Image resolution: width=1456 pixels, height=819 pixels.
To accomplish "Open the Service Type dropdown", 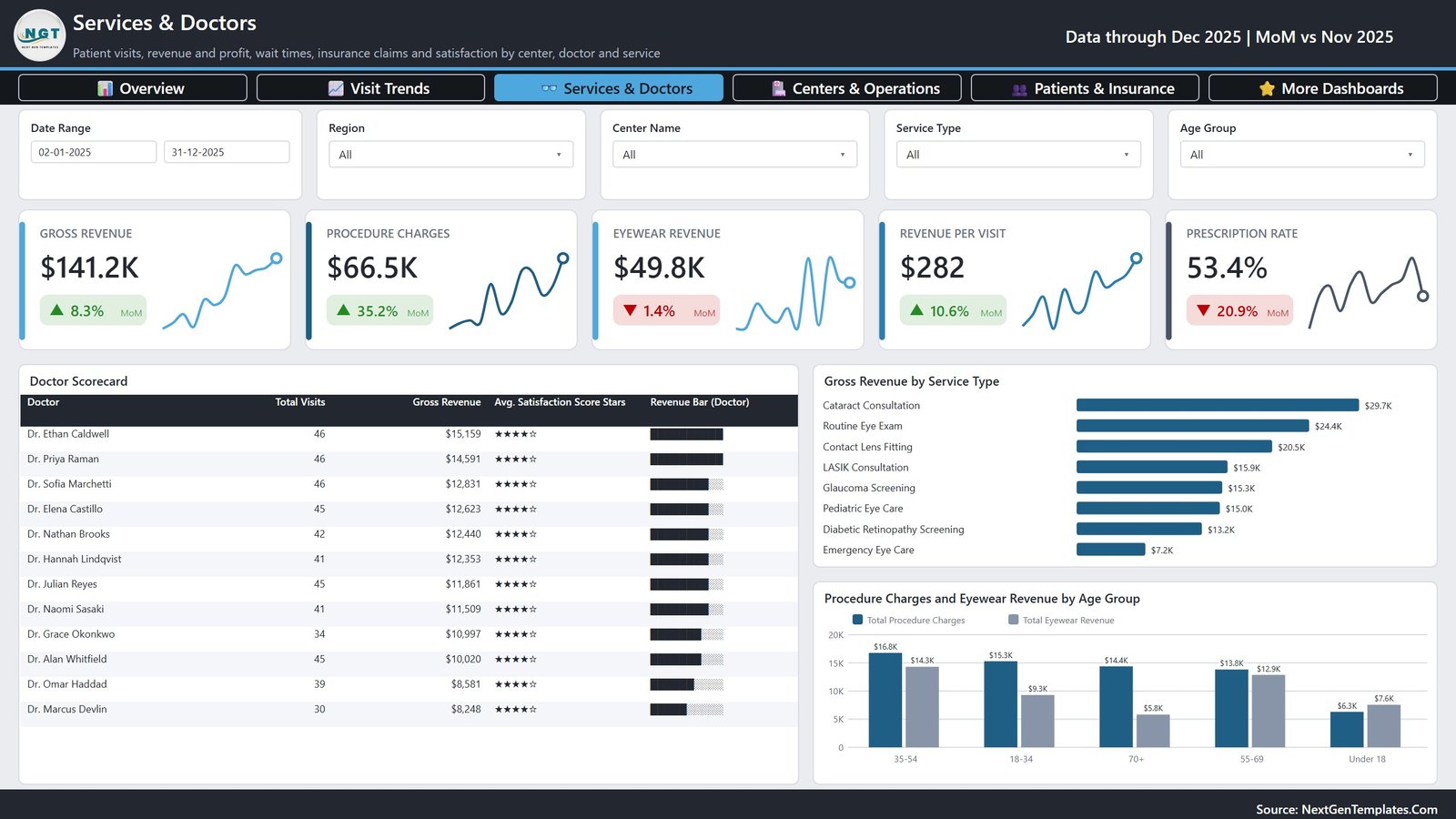I will pos(1018,155).
